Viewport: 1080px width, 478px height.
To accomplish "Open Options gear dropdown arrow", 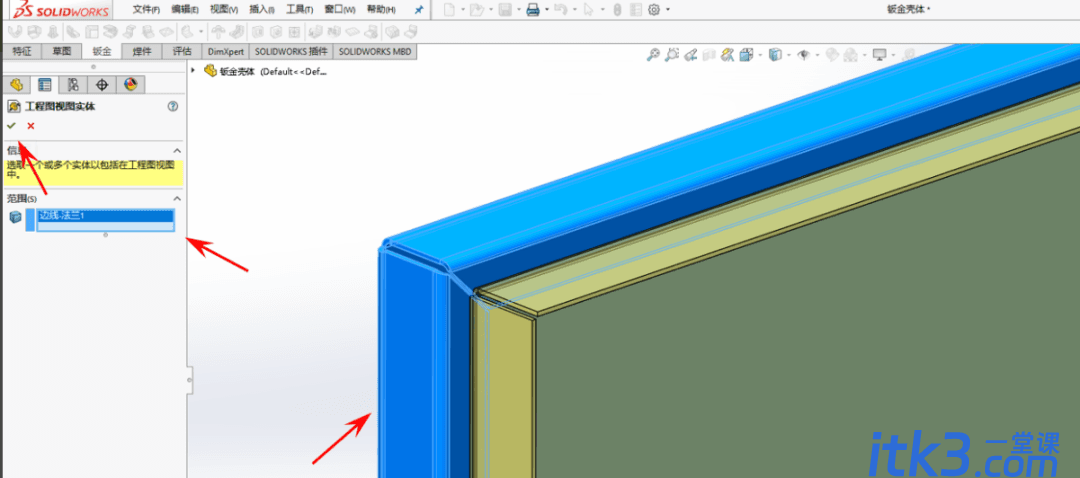I will pos(667,10).
